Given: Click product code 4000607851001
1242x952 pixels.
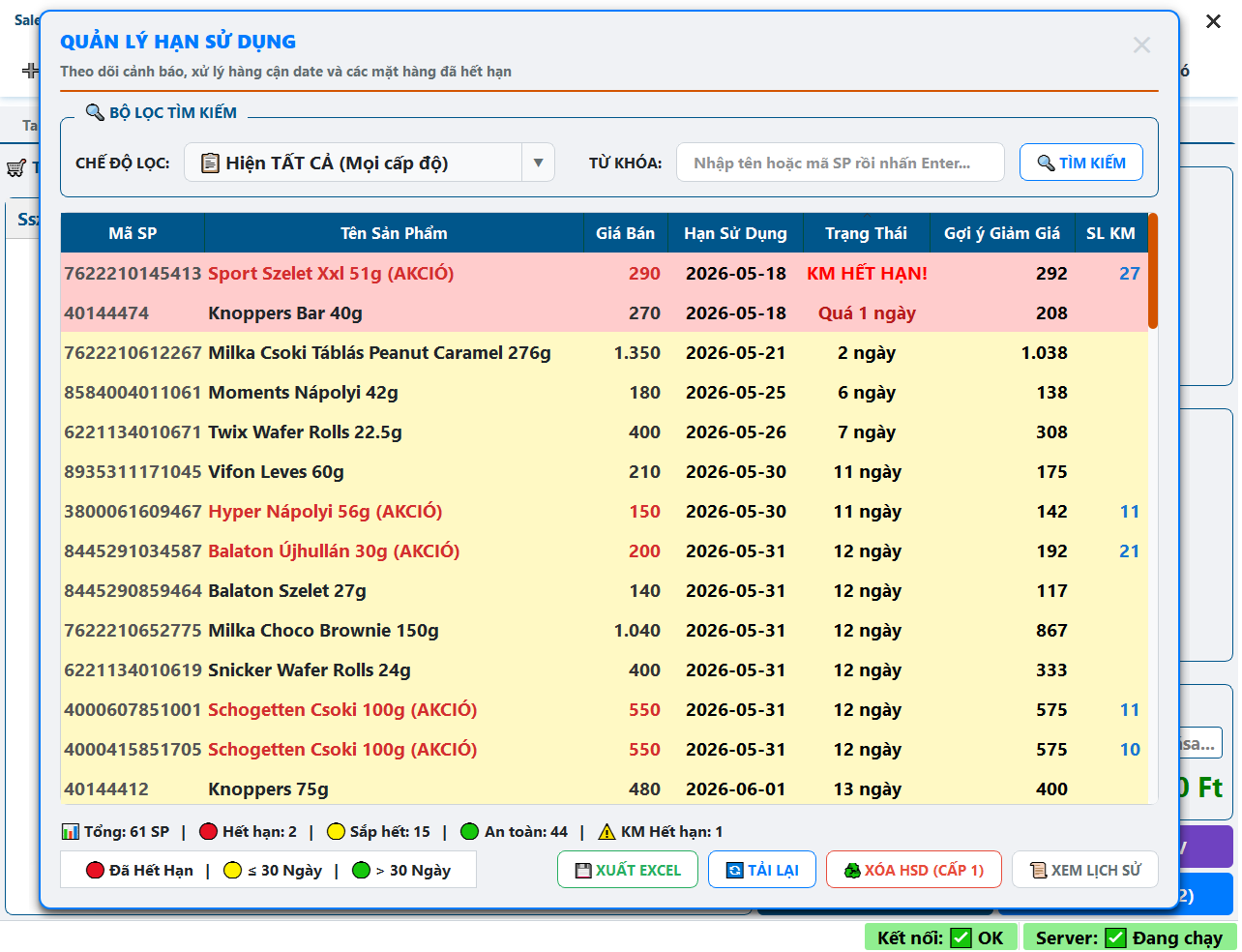Looking at the screenshot, I should point(133,710).
